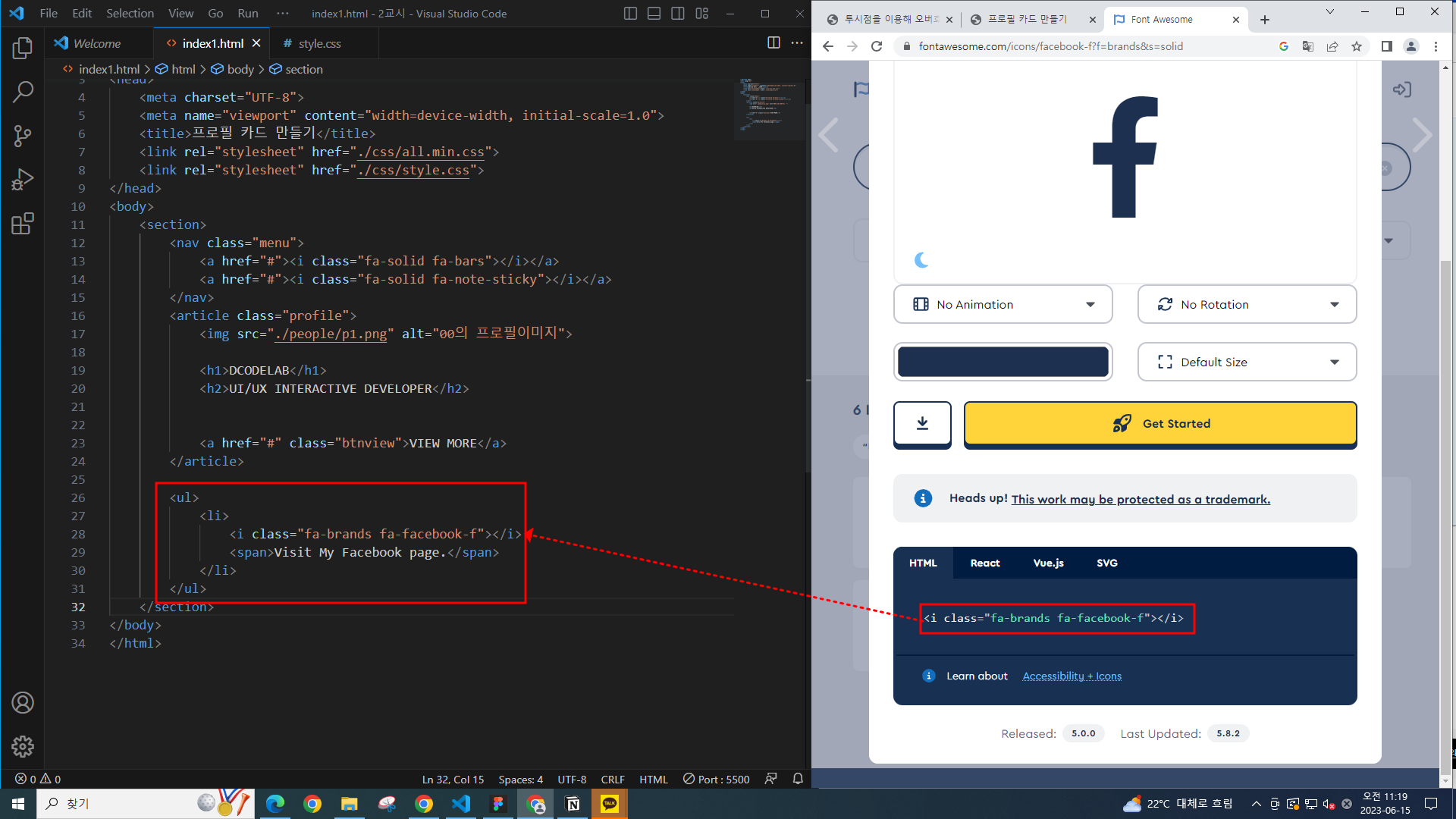Select the React code tab
This screenshot has height=819, width=1456.
(x=985, y=563)
